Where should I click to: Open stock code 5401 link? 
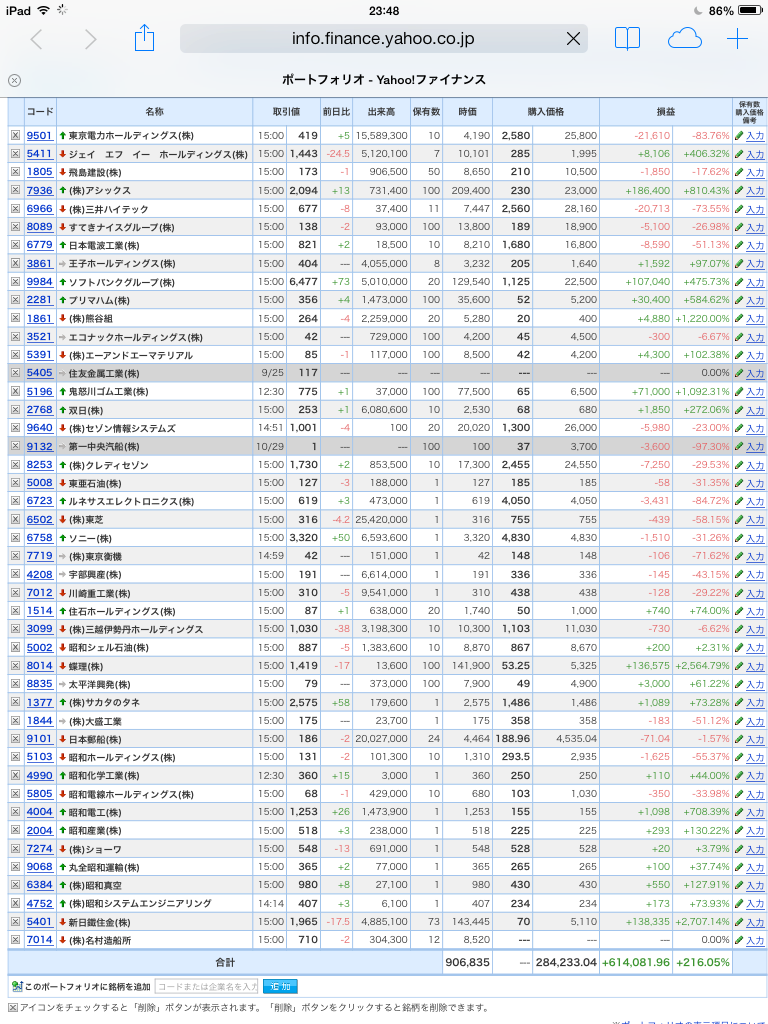click(40, 922)
